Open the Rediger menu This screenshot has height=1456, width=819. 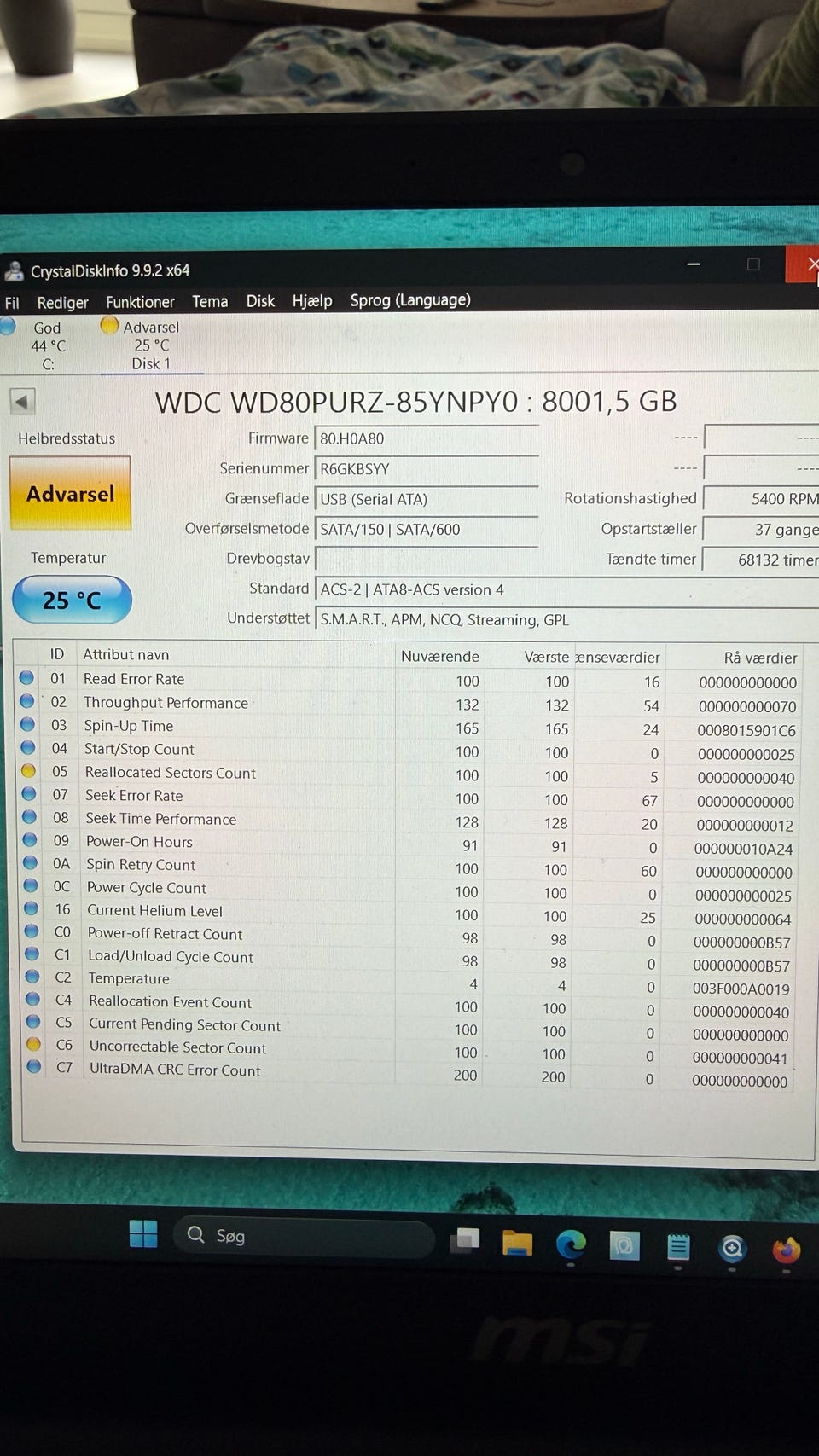[x=62, y=303]
